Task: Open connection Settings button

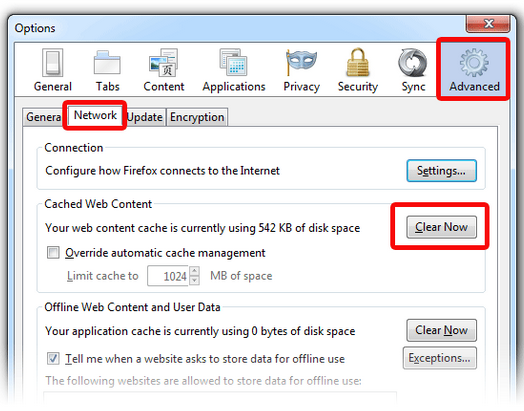Action: tap(441, 171)
